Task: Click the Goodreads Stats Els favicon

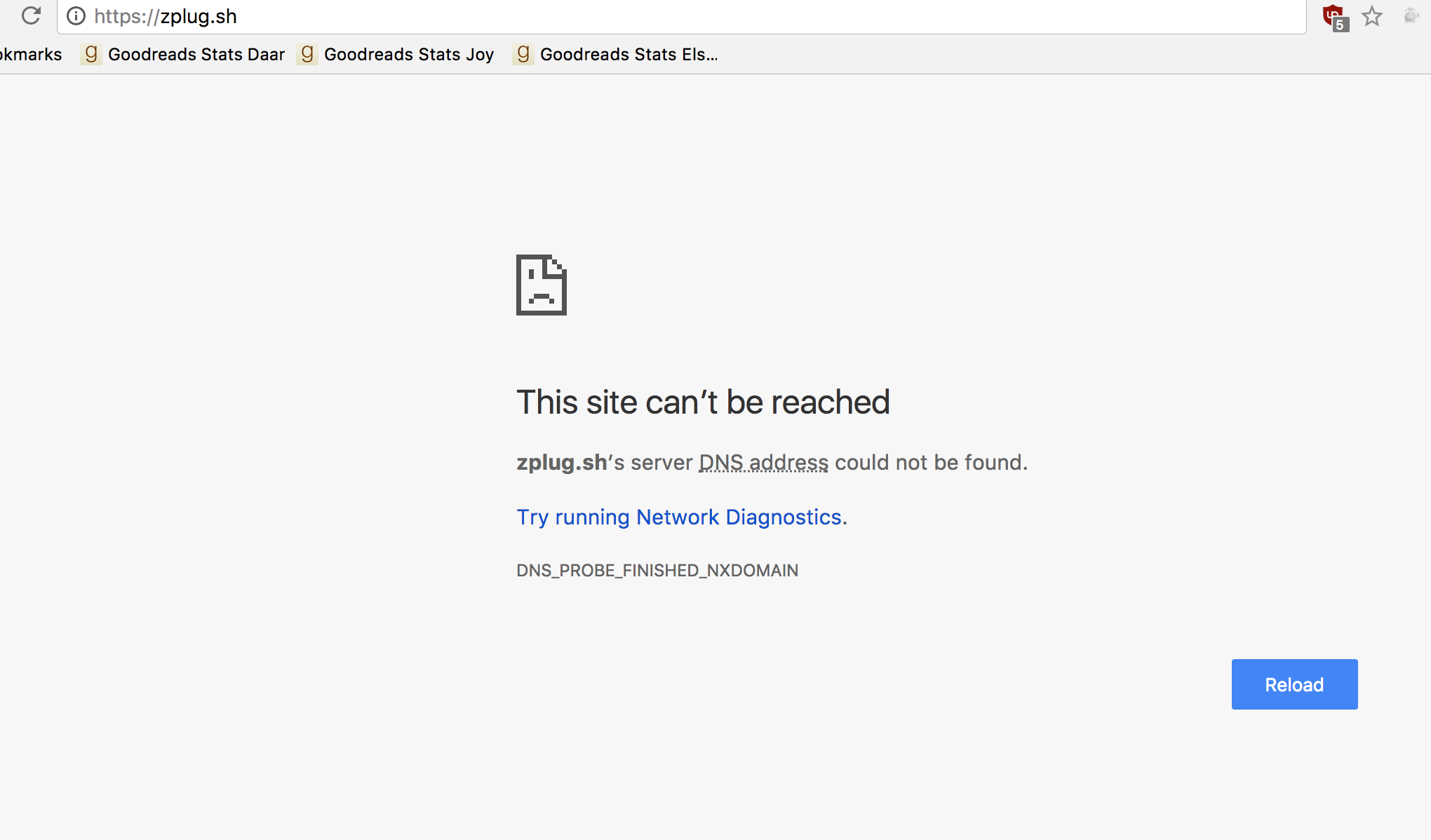Action: pos(523,53)
